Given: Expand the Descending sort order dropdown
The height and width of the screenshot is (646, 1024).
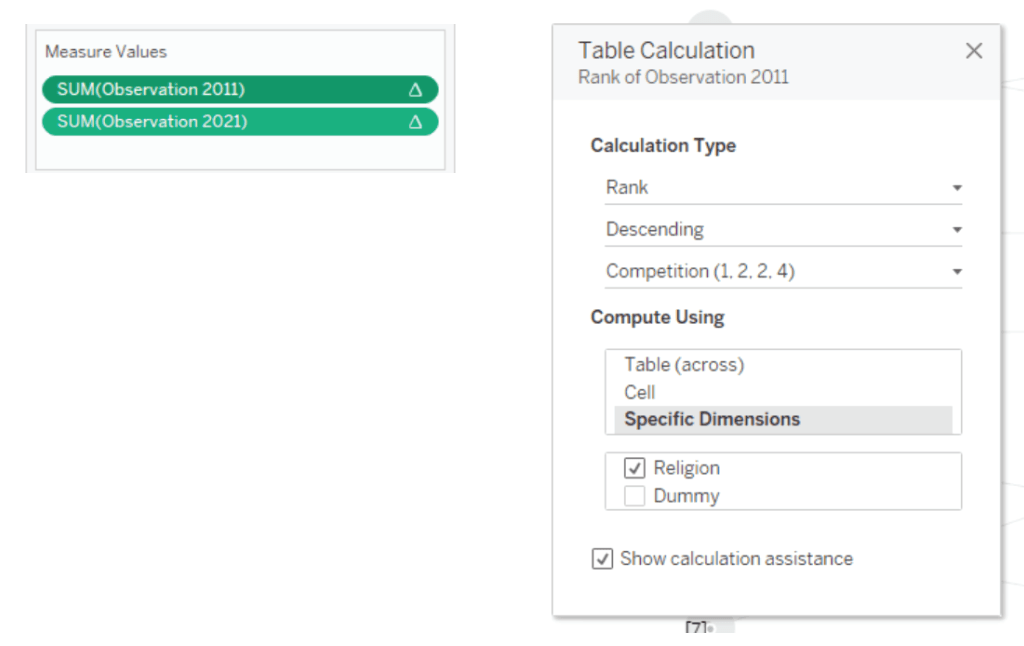Looking at the screenshot, I should pos(782,230).
